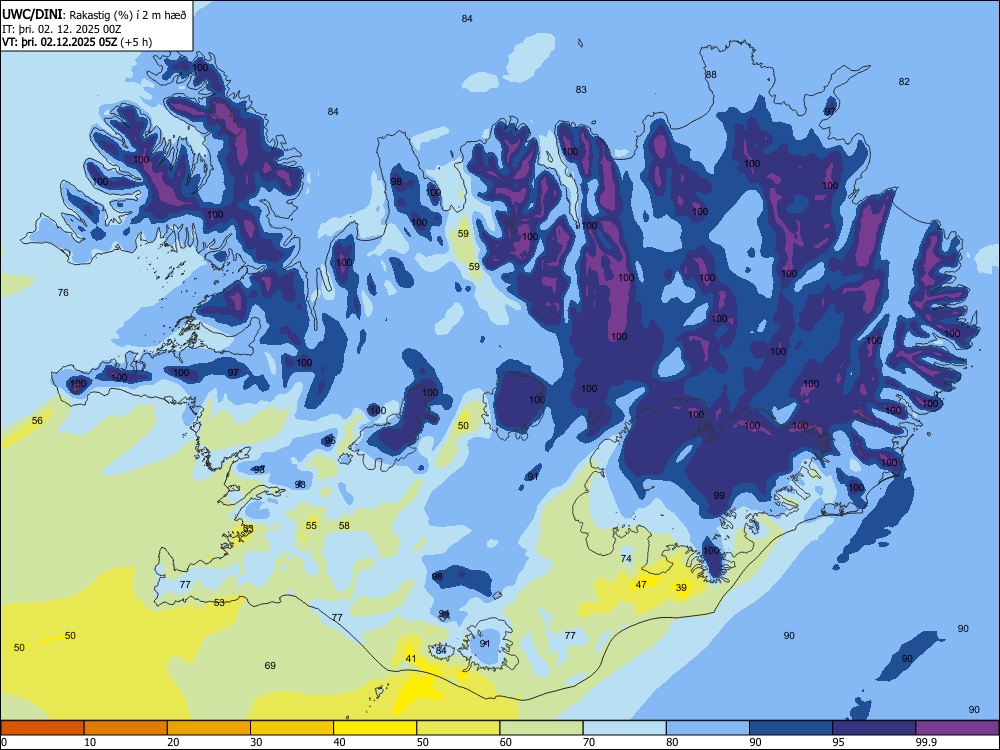Click the humidity value 47 in the southeast
Viewport: 1000px width, 750px height.
[x=642, y=584]
